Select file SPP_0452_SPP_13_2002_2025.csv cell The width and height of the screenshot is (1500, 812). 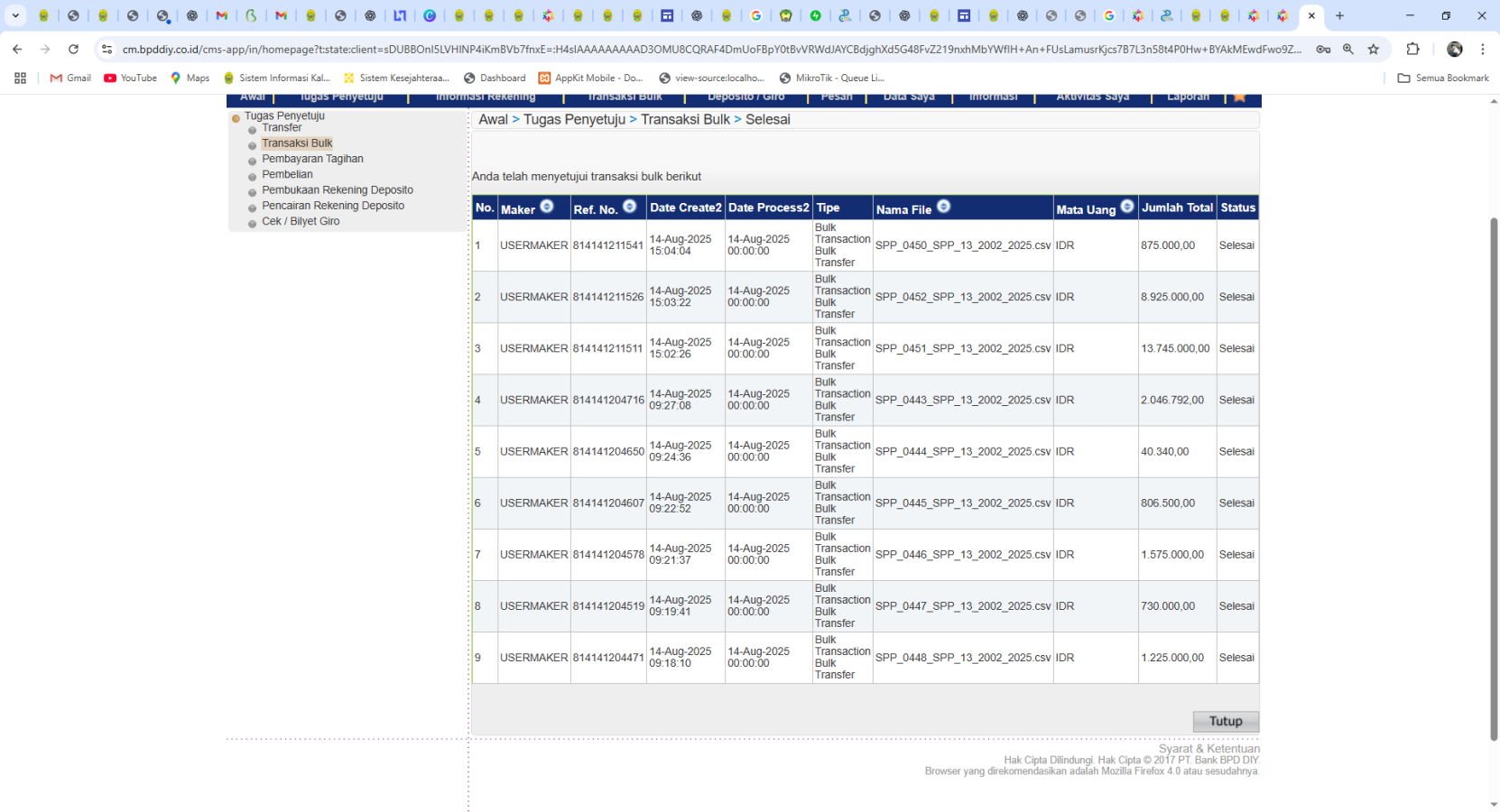point(963,297)
